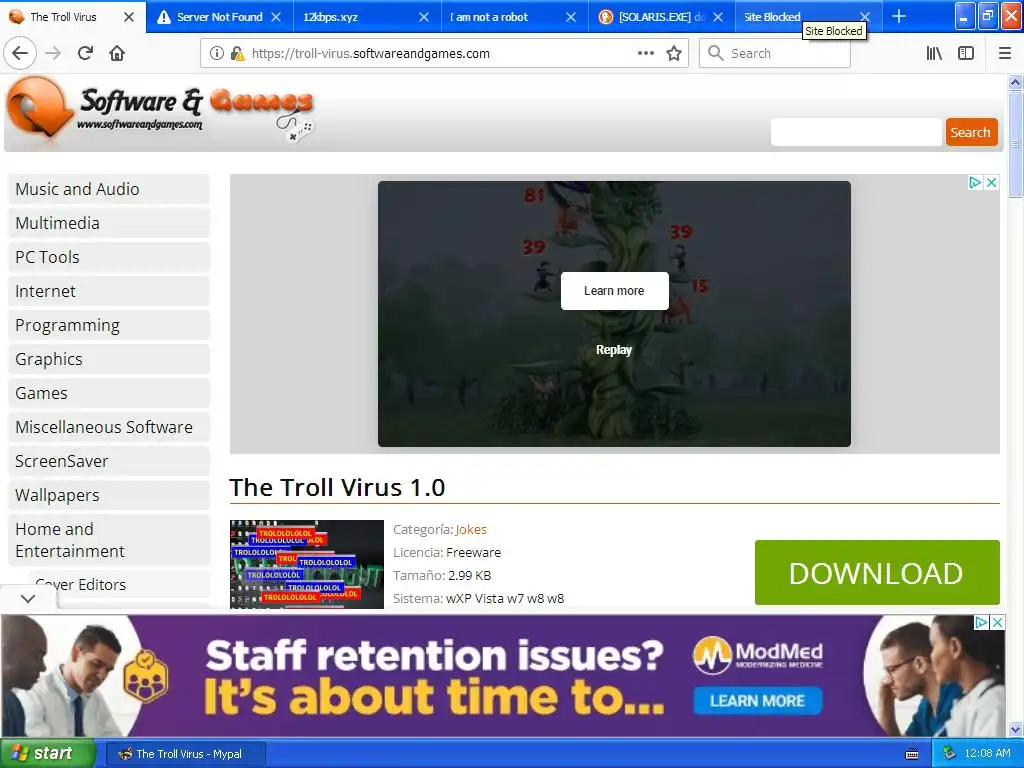This screenshot has width=1024, height=768.
Task: Open Wallpapers category
Action: tap(108, 494)
